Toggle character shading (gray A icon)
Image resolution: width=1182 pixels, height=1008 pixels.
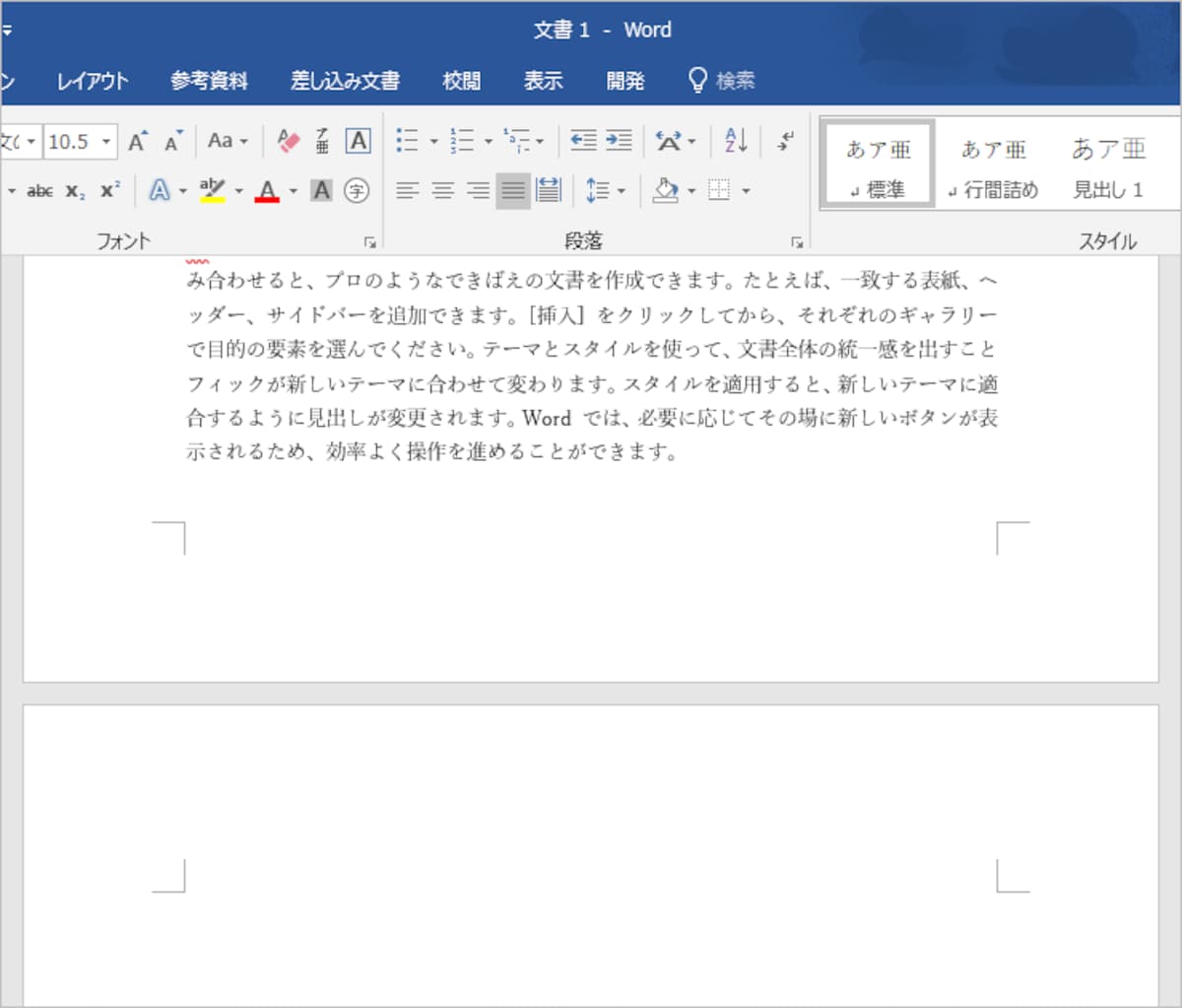[321, 190]
